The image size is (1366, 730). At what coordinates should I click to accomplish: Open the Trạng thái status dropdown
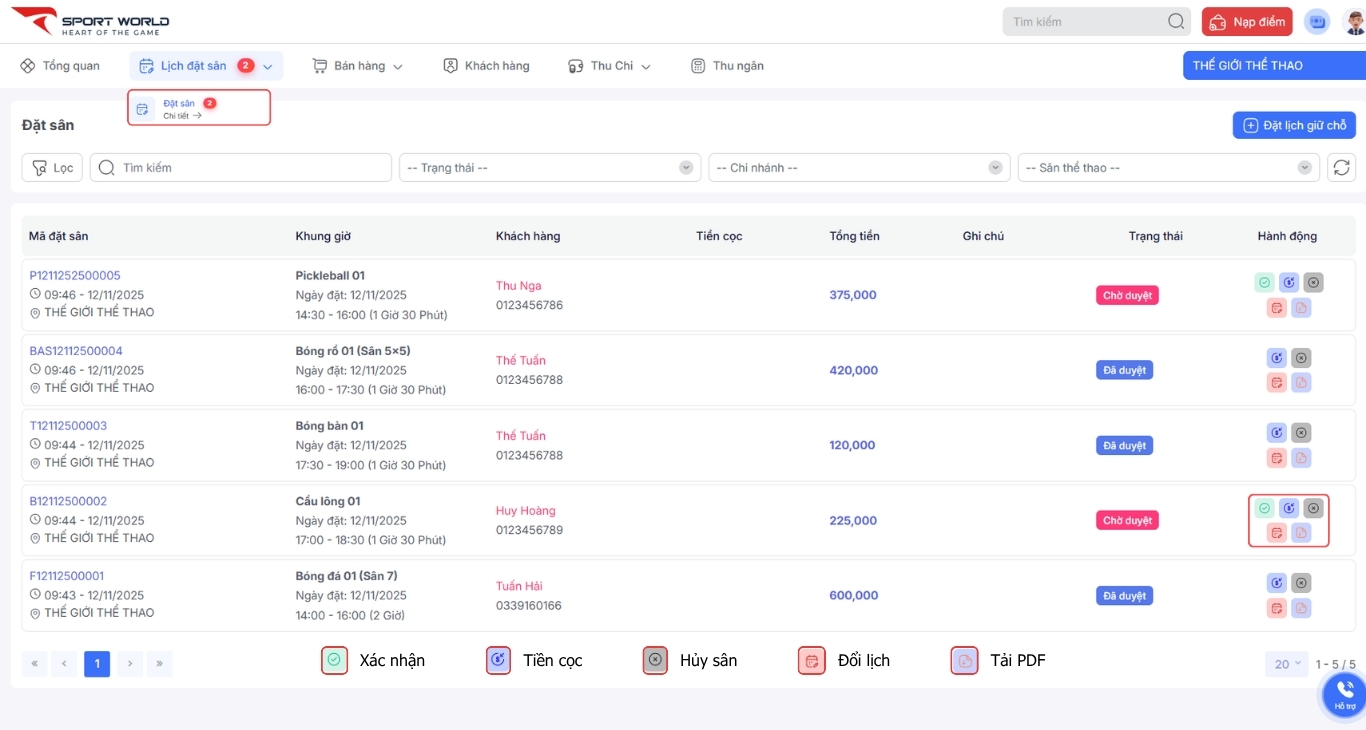pos(549,168)
